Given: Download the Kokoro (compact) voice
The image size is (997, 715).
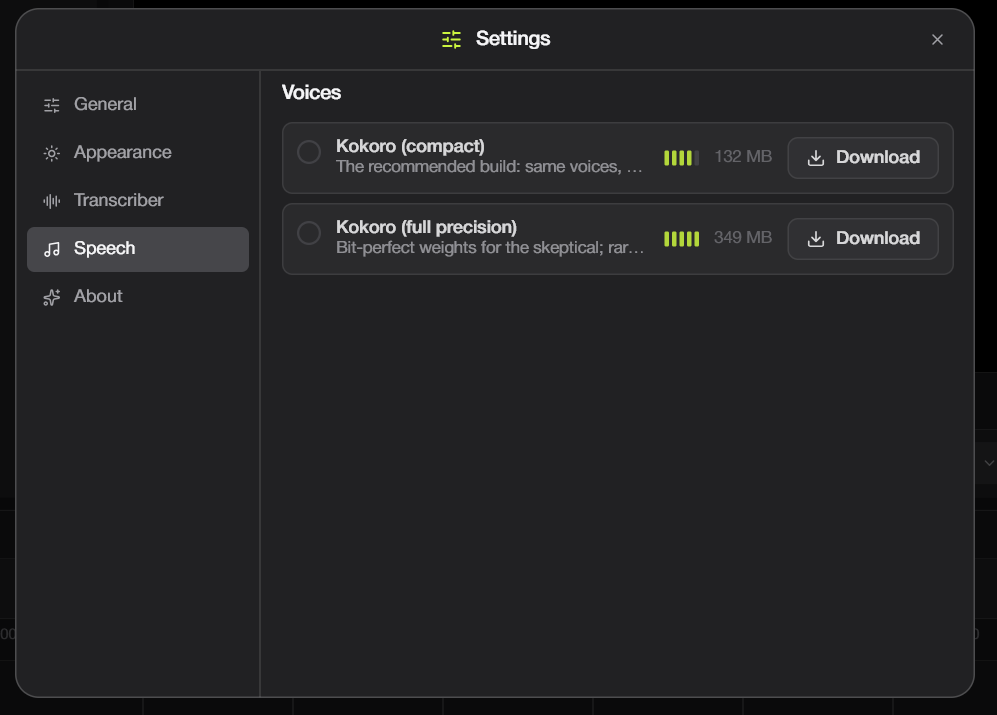Looking at the screenshot, I should coord(863,158).
